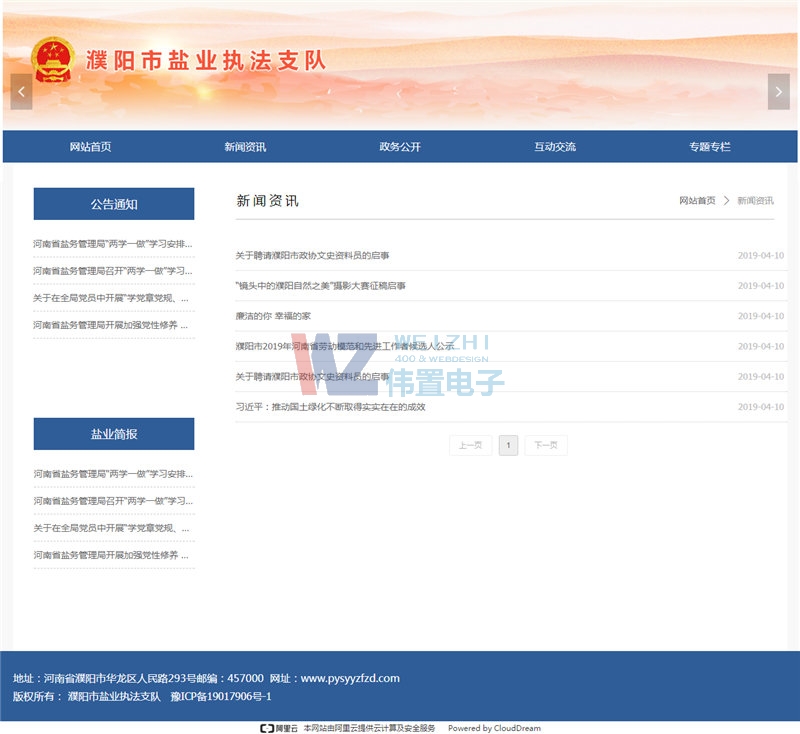Open the 廉洁的你 幸福的家 news article
Screen dimensions: 800x734
click(272, 316)
